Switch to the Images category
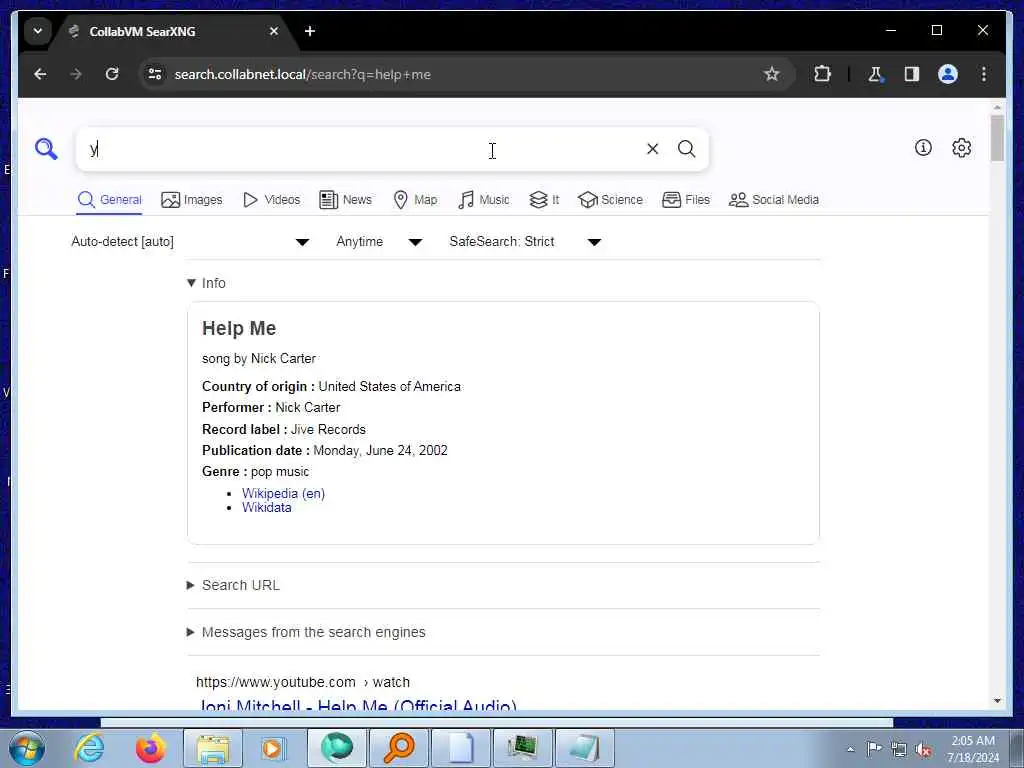 point(192,200)
